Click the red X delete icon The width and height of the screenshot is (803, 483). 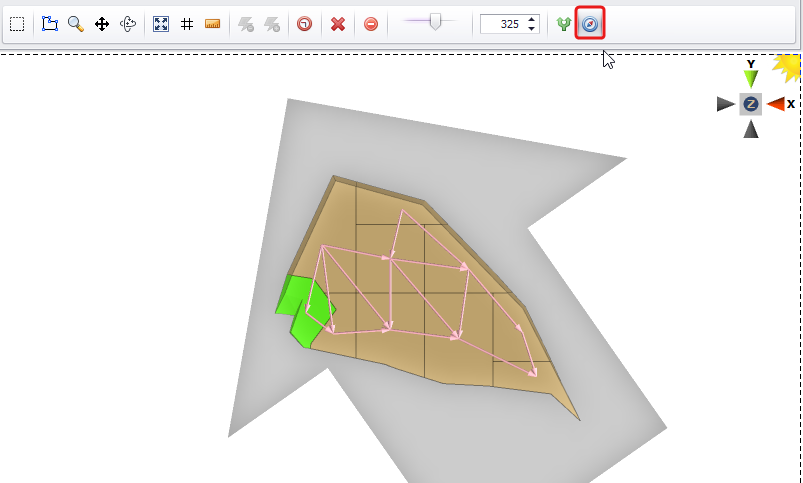coord(338,24)
